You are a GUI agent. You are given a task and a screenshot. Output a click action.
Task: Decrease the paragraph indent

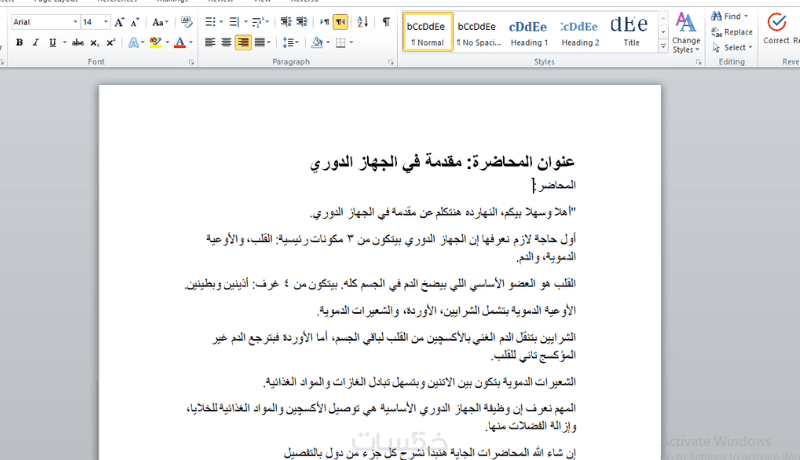click(286, 22)
